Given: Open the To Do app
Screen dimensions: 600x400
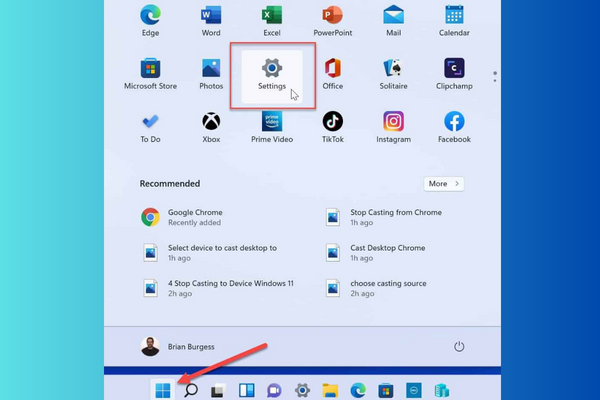Looking at the screenshot, I should 150,128.
